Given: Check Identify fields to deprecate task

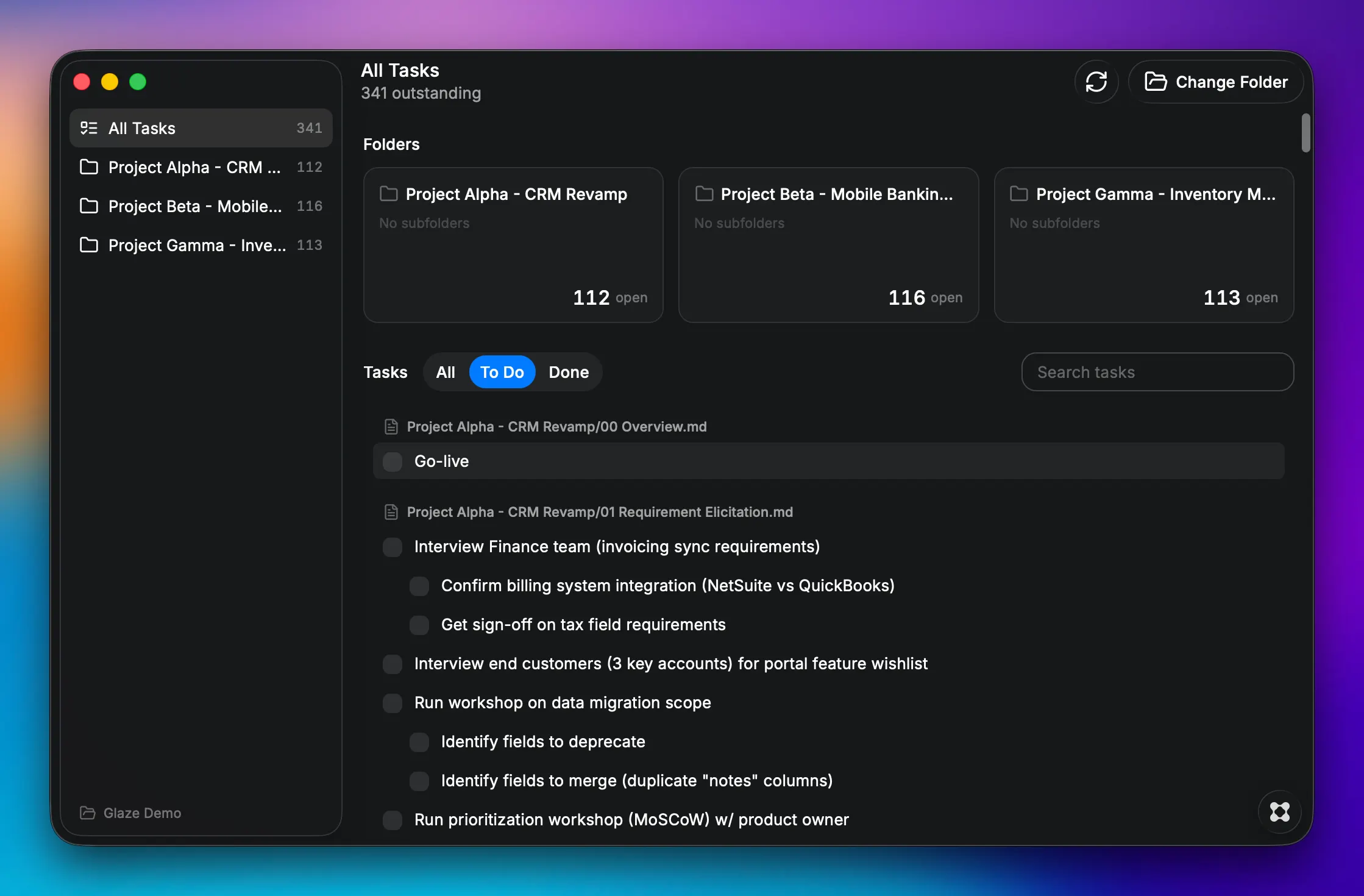Looking at the screenshot, I should tap(419, 742).
